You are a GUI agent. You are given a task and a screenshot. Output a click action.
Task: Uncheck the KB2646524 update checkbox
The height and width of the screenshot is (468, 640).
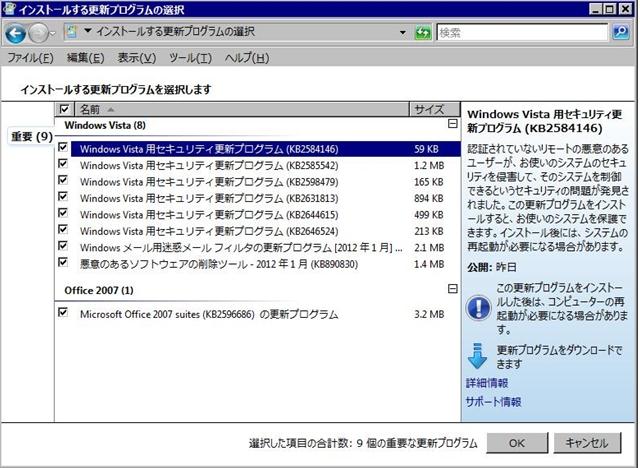pos(63,229)
